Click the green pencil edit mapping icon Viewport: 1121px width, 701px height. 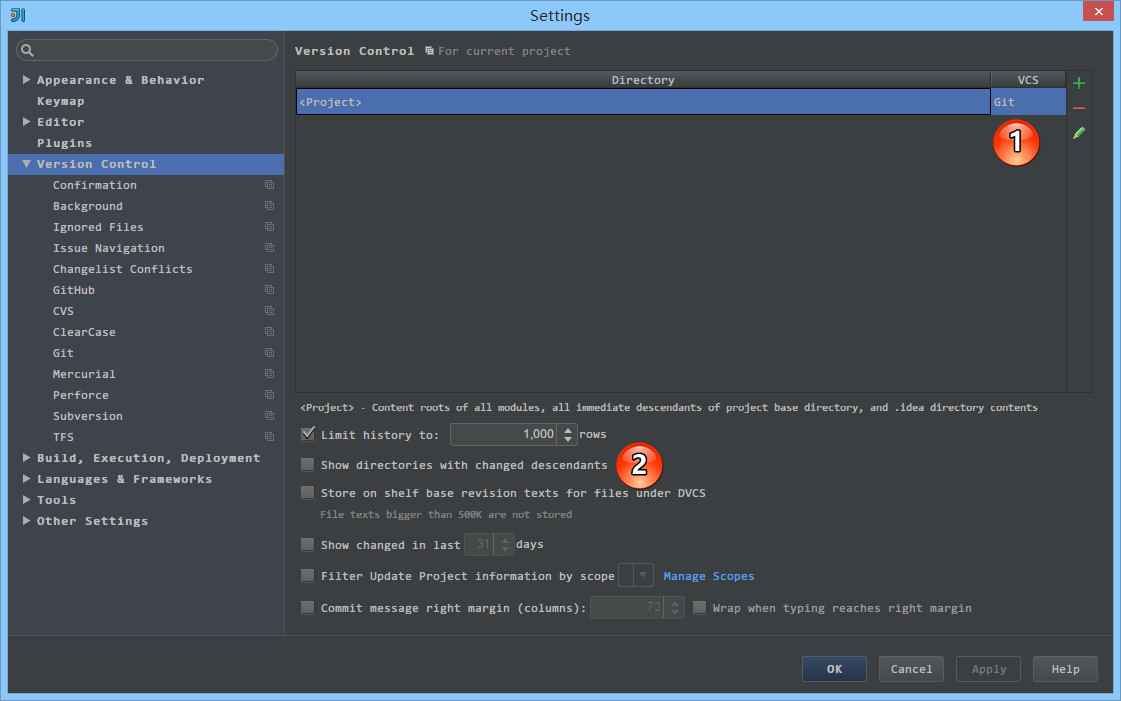pyautogui.click(x=1079, y=133)
